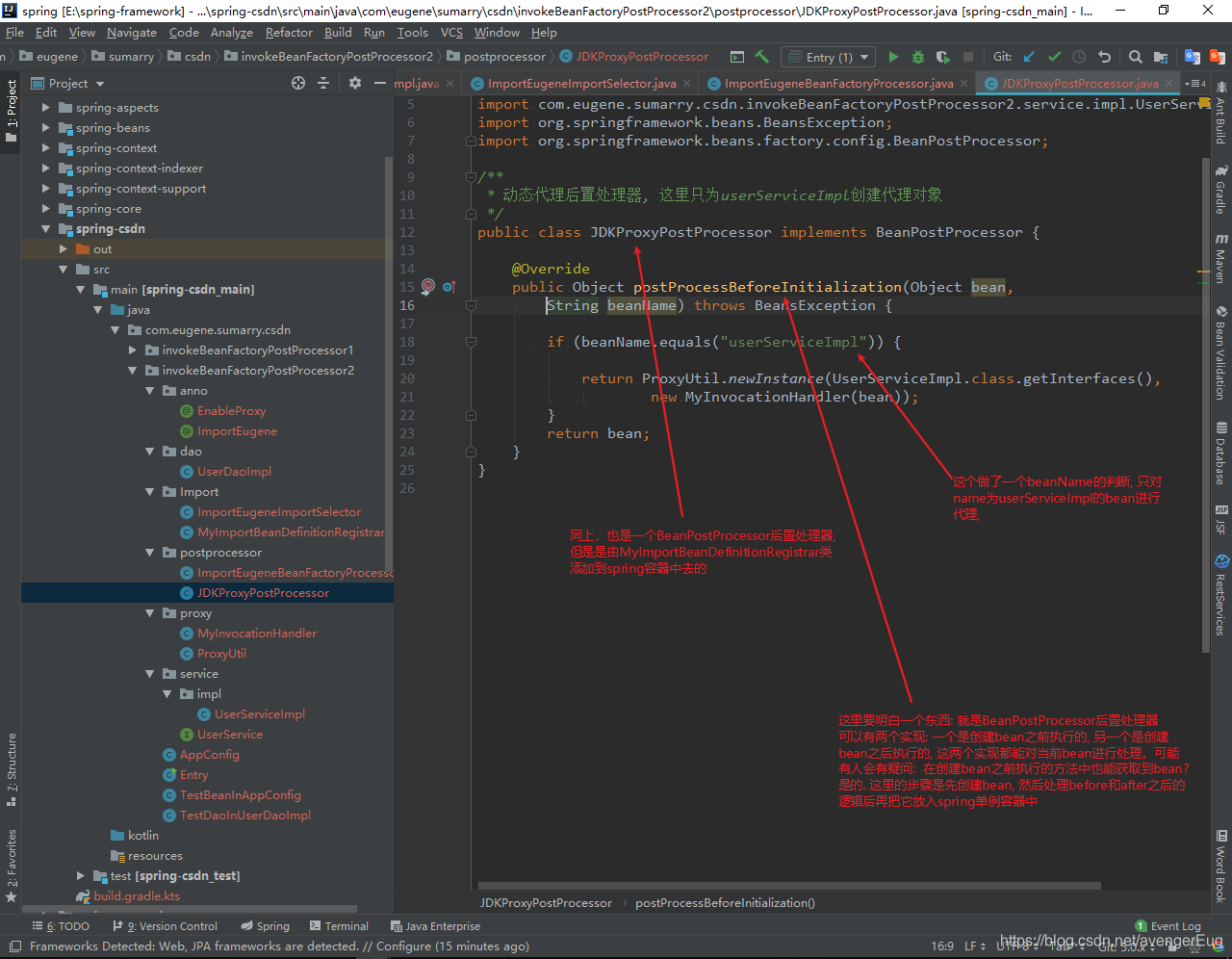The image size is (1232, 959).
Task: Click the blue Translate plugin icon
Action: [1193, 57]
